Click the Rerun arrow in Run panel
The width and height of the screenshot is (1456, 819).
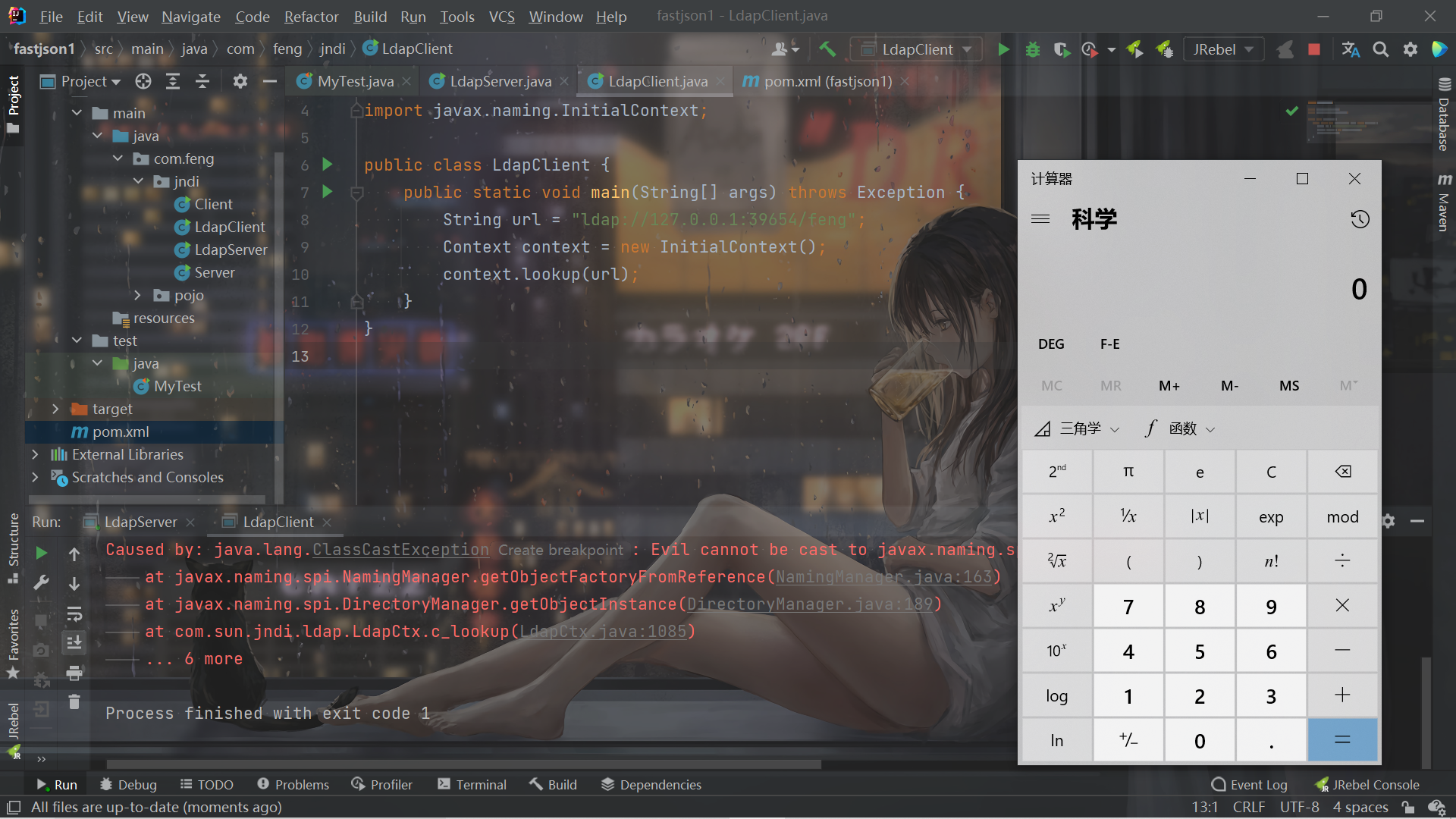[x=42, y=554]
